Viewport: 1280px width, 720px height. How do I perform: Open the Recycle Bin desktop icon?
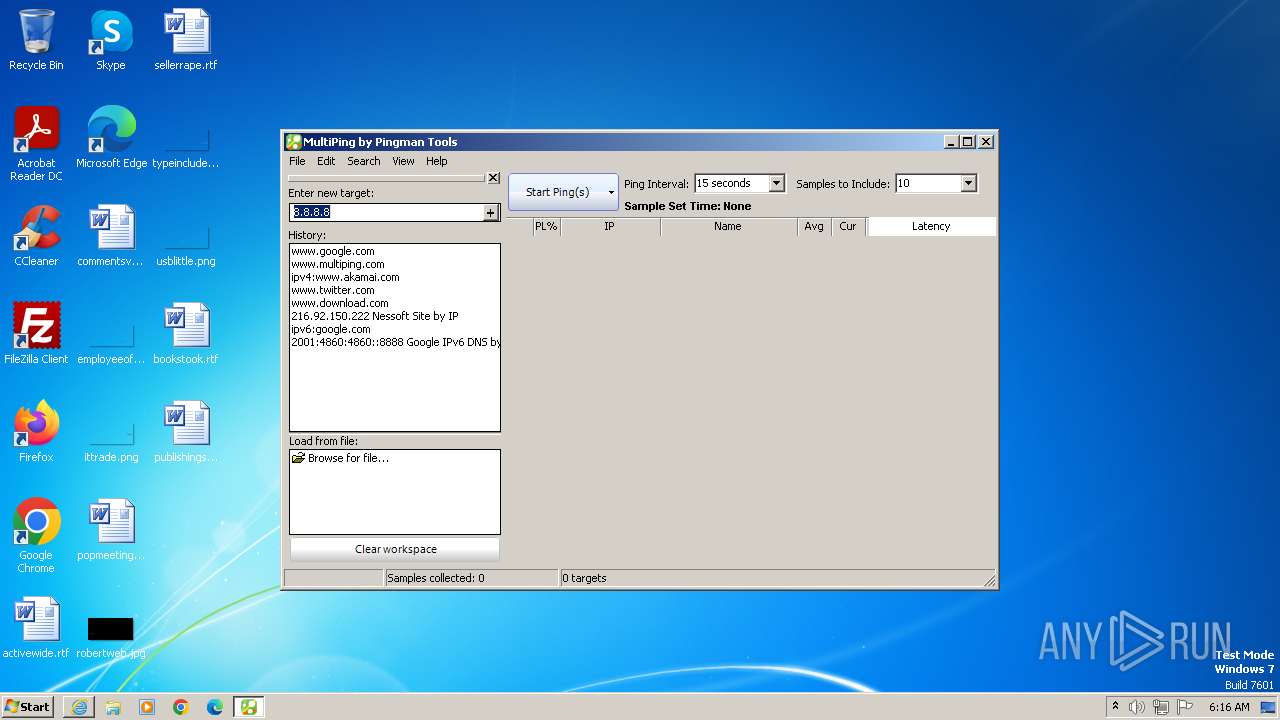click(36, 40)
